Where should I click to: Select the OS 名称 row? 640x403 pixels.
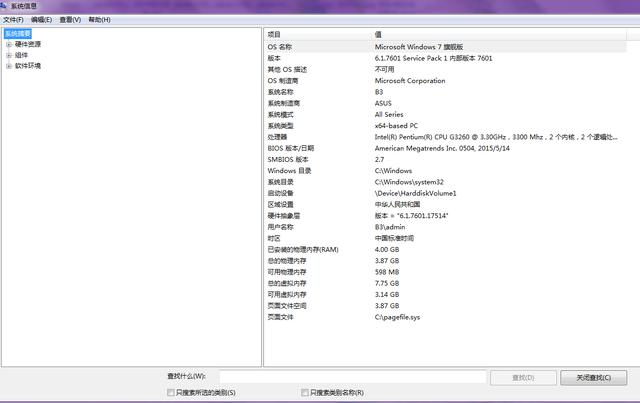pyautogui.click(x=445, y=47)
